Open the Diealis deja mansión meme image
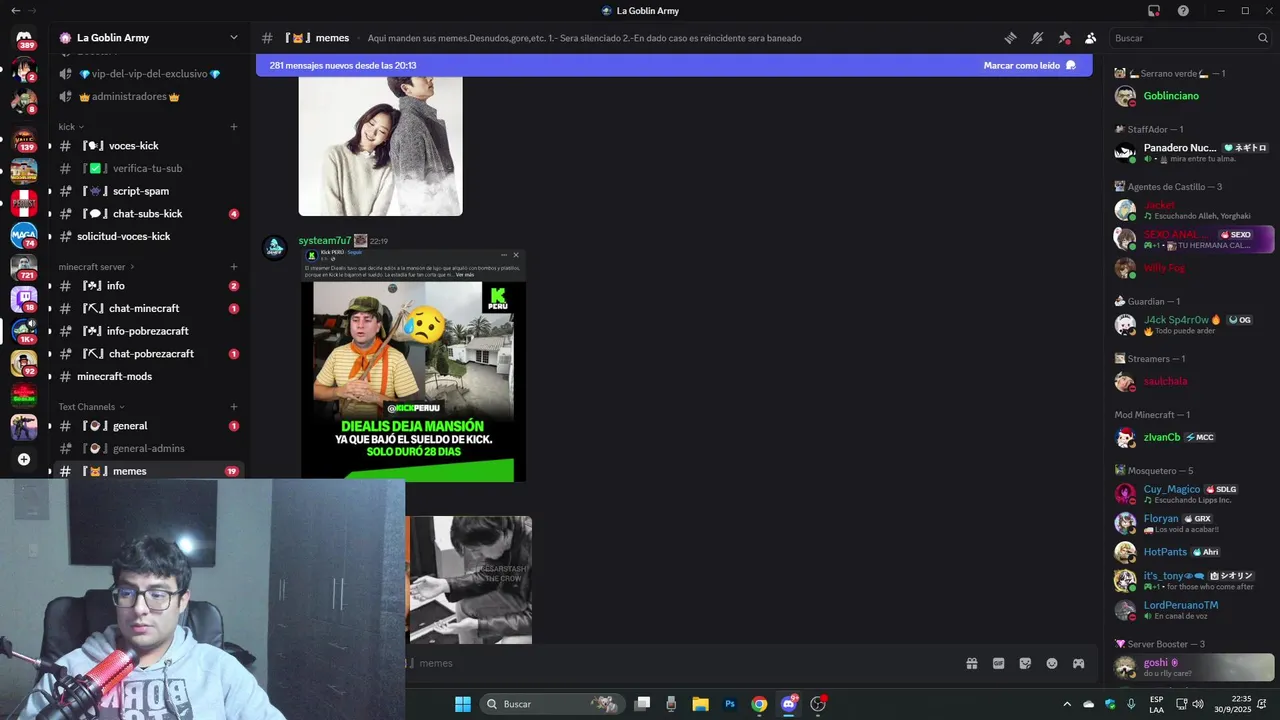 tap(413, 365)
